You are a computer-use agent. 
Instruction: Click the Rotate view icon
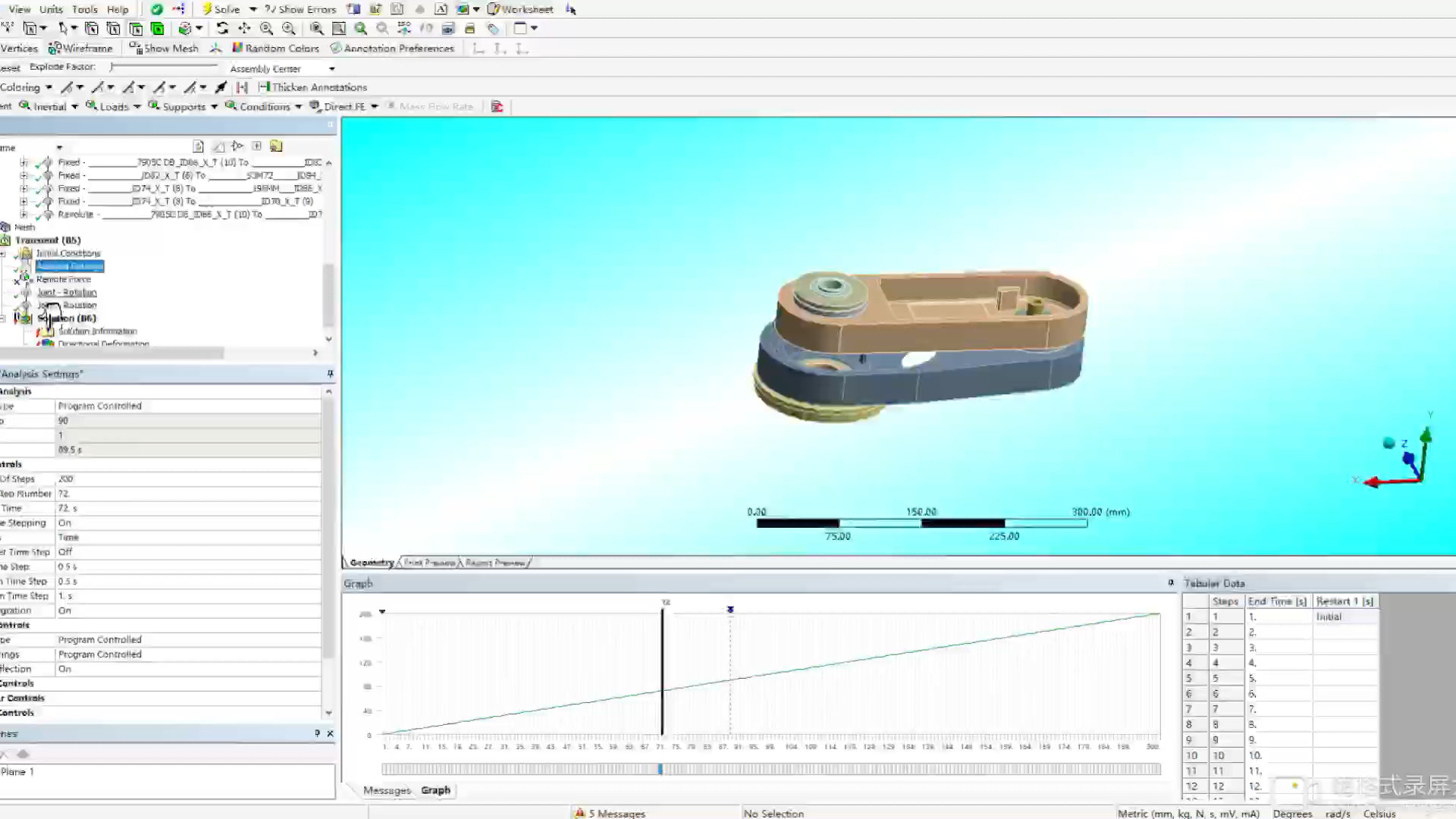click(222, 28)
